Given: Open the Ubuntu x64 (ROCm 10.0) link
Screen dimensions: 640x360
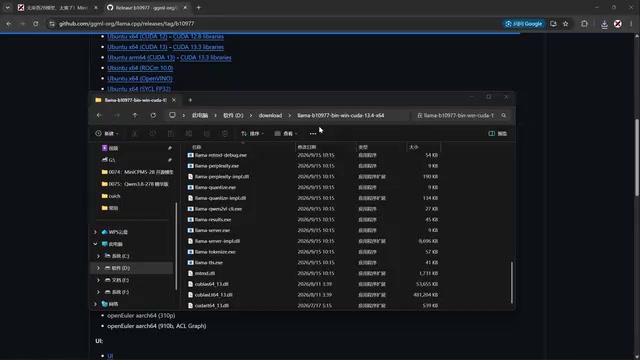Looking at the screenshot, I should (x=140, y=68).
